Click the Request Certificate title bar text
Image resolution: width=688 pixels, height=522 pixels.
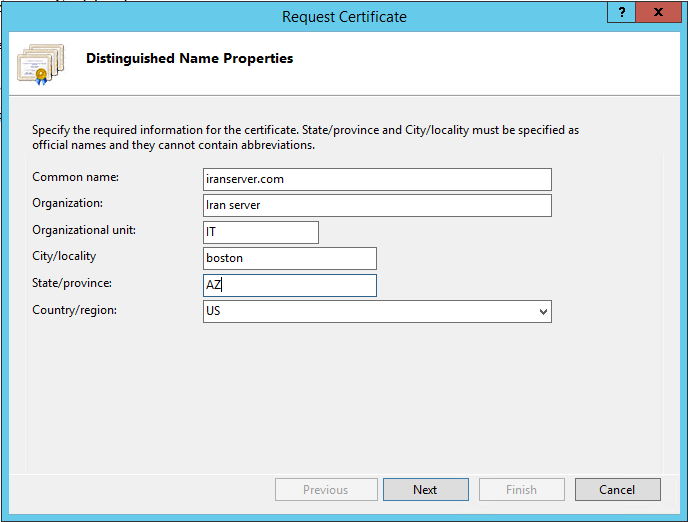point(344,17)
